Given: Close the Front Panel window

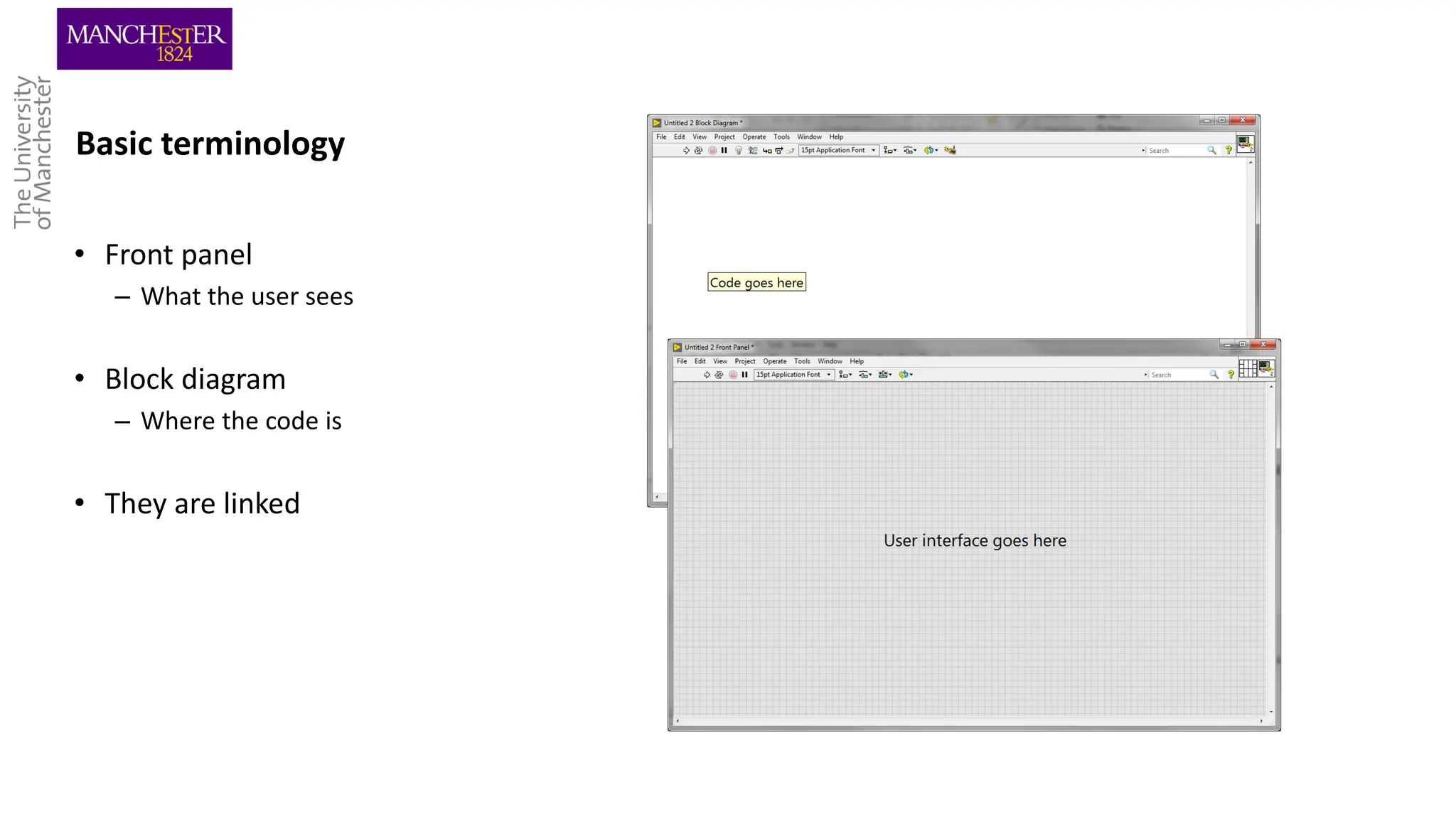Looking at the screenshot, I should coord(1263,344).
